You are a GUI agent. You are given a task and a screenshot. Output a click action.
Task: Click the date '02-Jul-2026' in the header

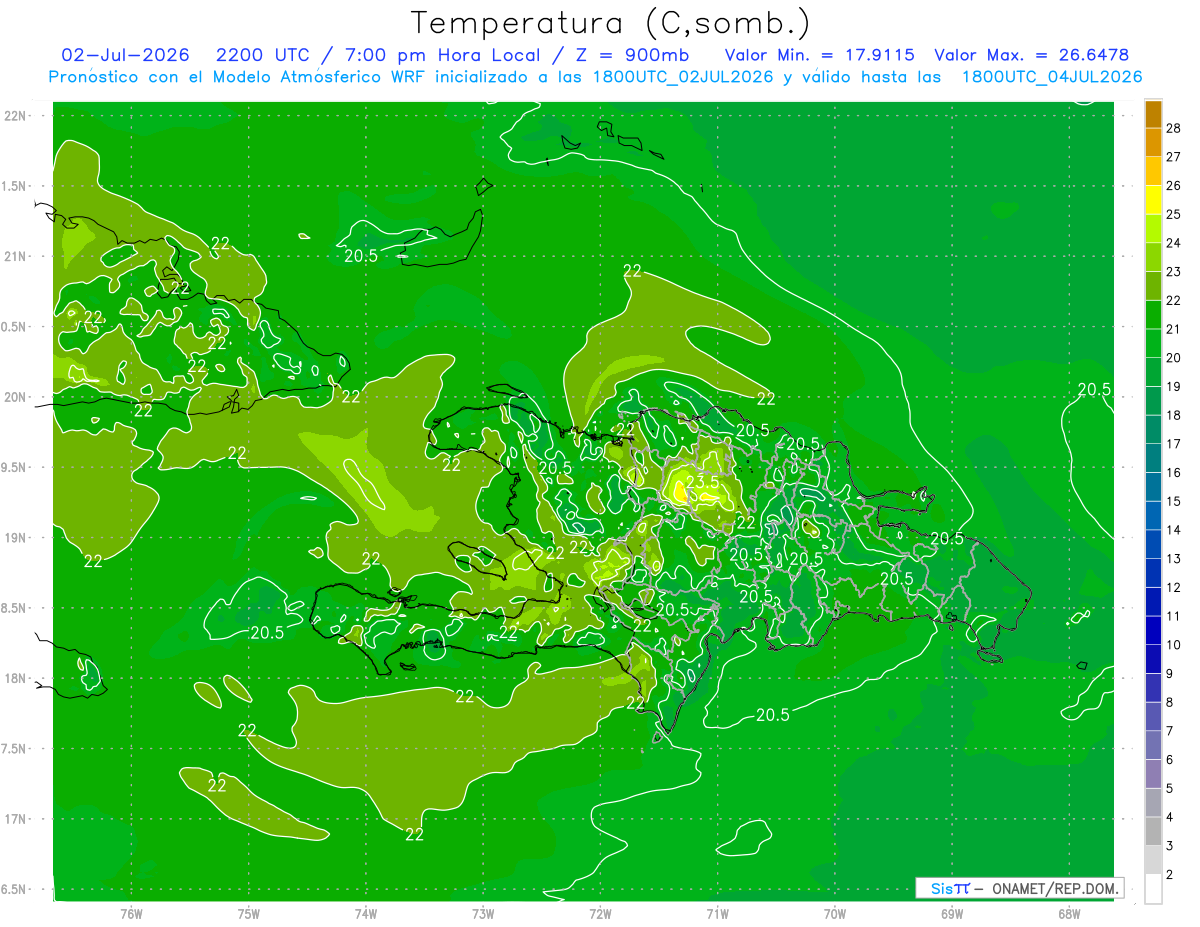click(x=125, y=55)
